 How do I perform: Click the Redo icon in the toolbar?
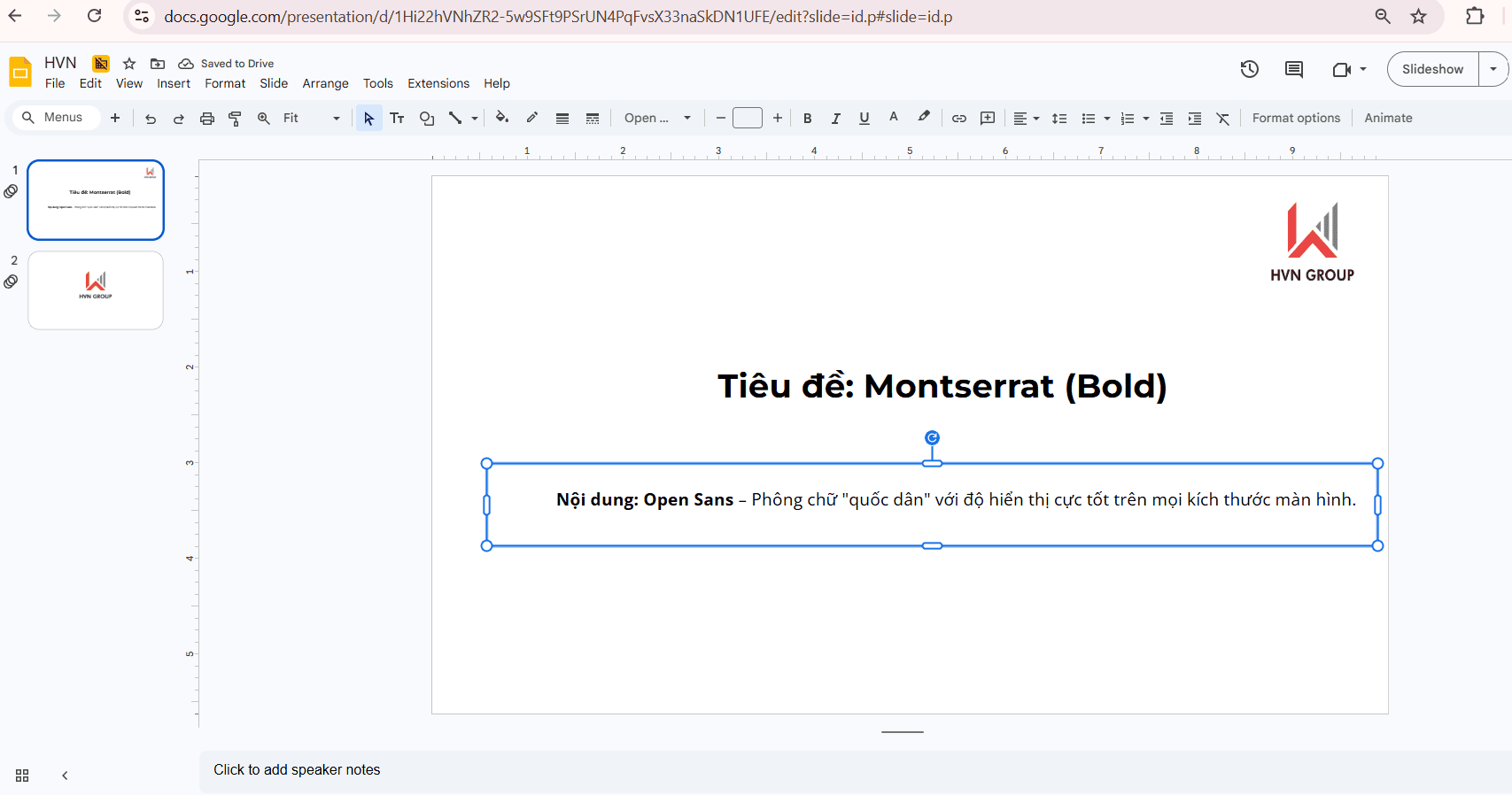[179, 118]
